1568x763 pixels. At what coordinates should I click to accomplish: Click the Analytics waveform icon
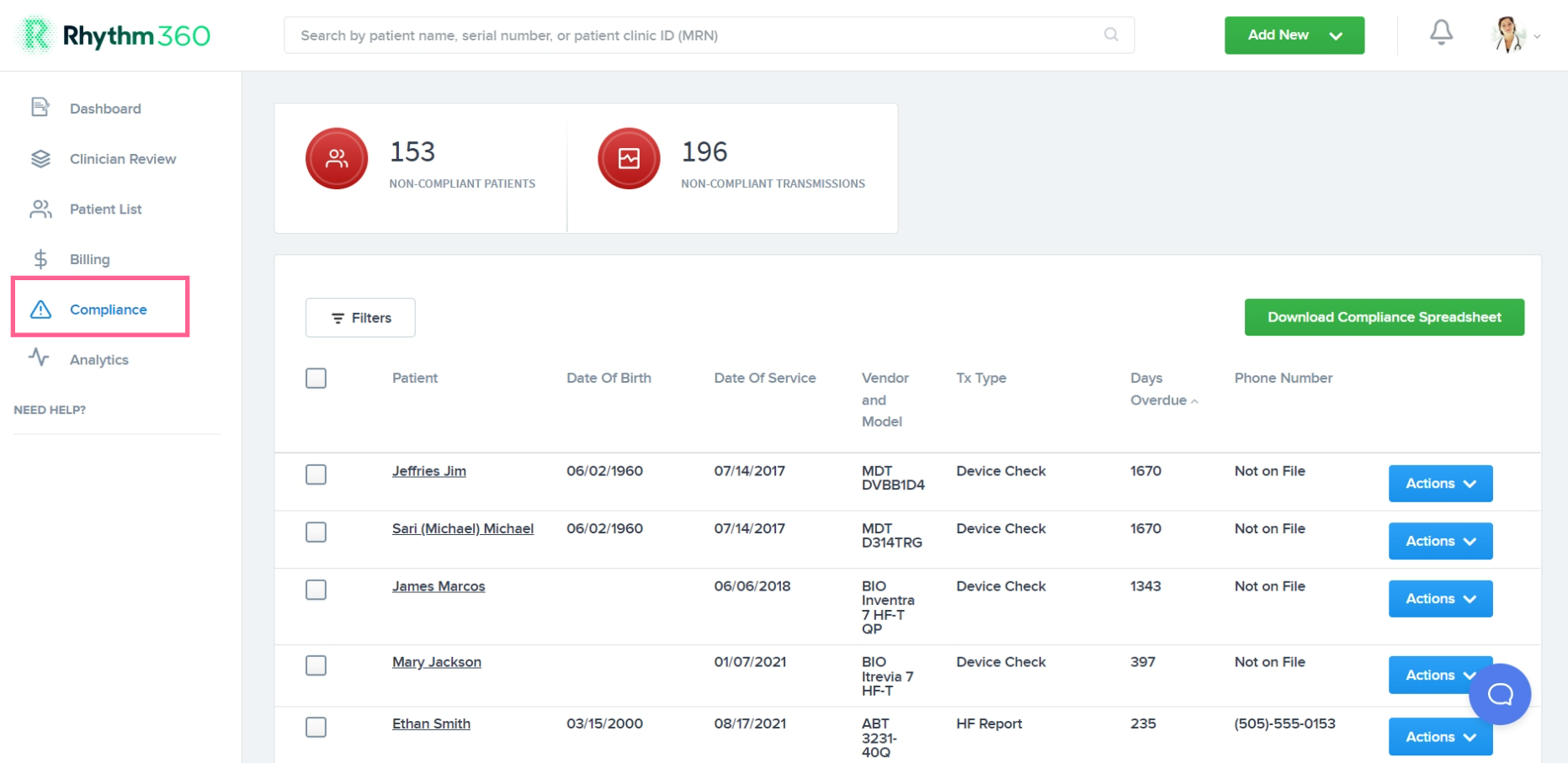pos(40,359)
